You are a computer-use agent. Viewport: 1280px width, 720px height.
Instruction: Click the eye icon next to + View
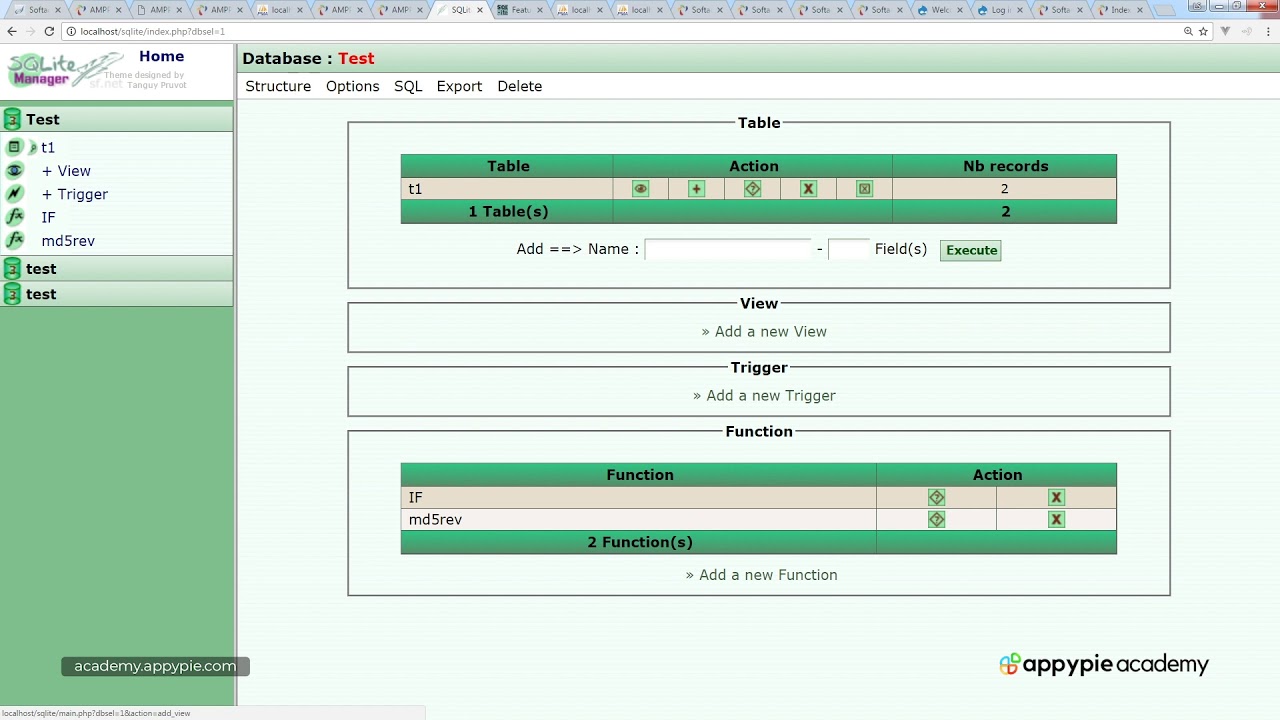click(x=14, y=171)
